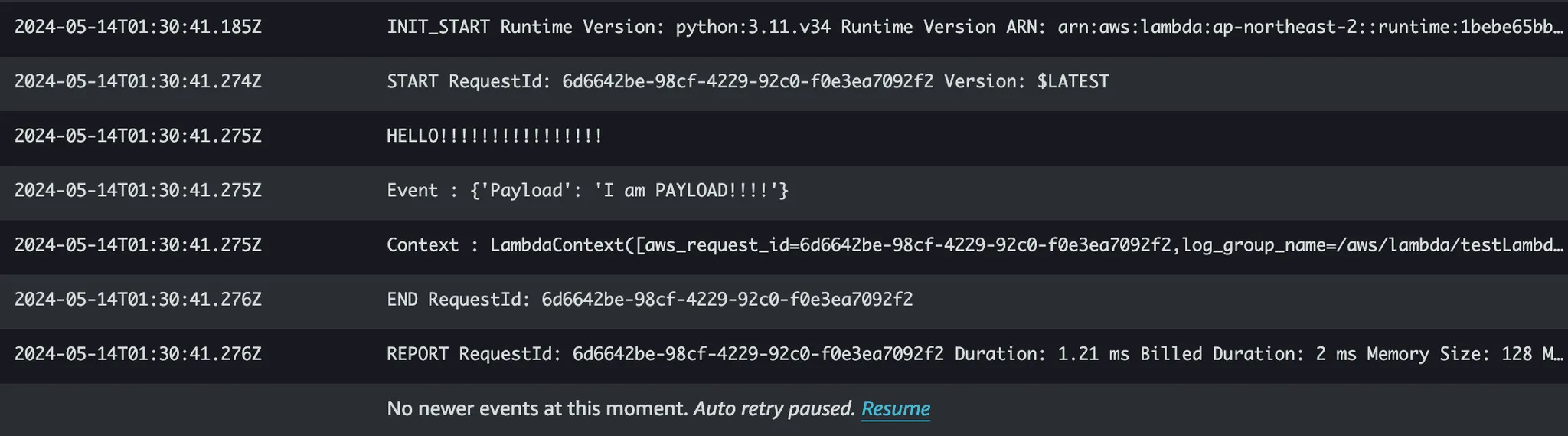
Task: Click the 'No newer events at this moment' text
Action: [537, 408]
